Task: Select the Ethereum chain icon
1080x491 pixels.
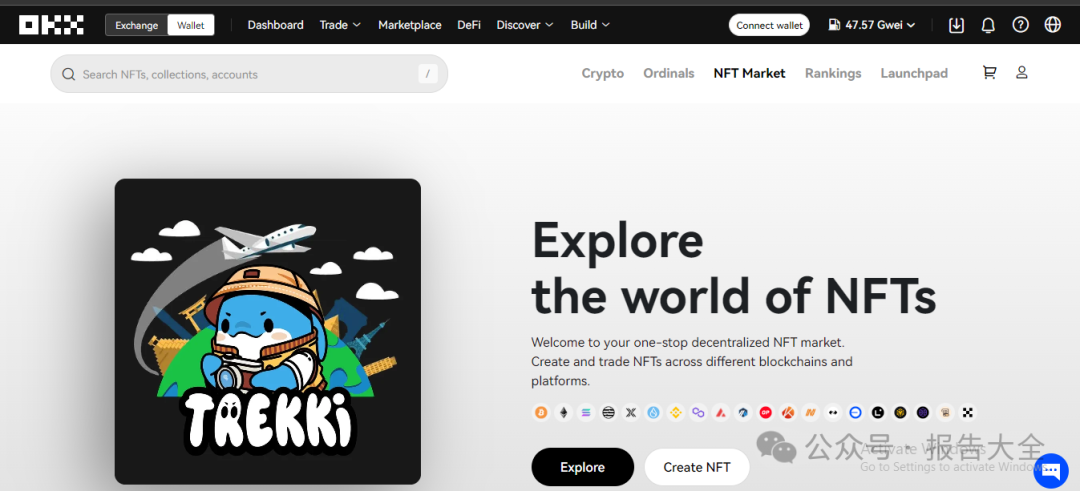Action: tap(563, 412)
